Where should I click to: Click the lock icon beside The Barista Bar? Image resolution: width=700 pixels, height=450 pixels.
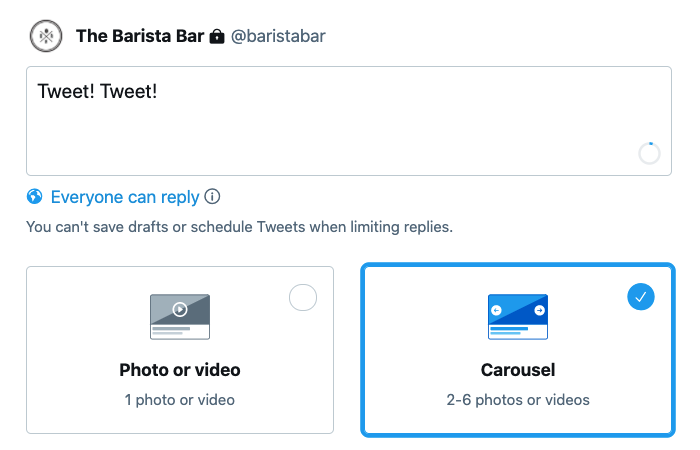coord(217,36)
